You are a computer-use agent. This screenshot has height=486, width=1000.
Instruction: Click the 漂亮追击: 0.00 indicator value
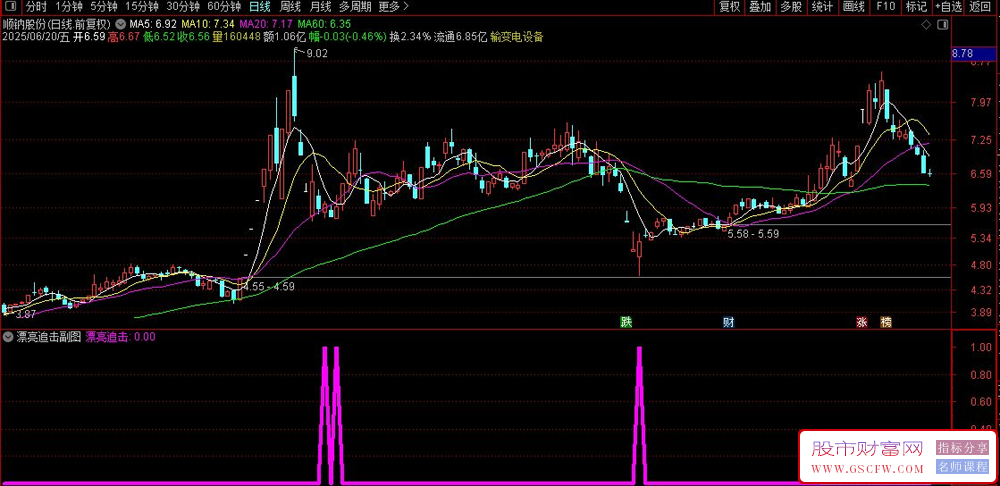pos(121,337)
